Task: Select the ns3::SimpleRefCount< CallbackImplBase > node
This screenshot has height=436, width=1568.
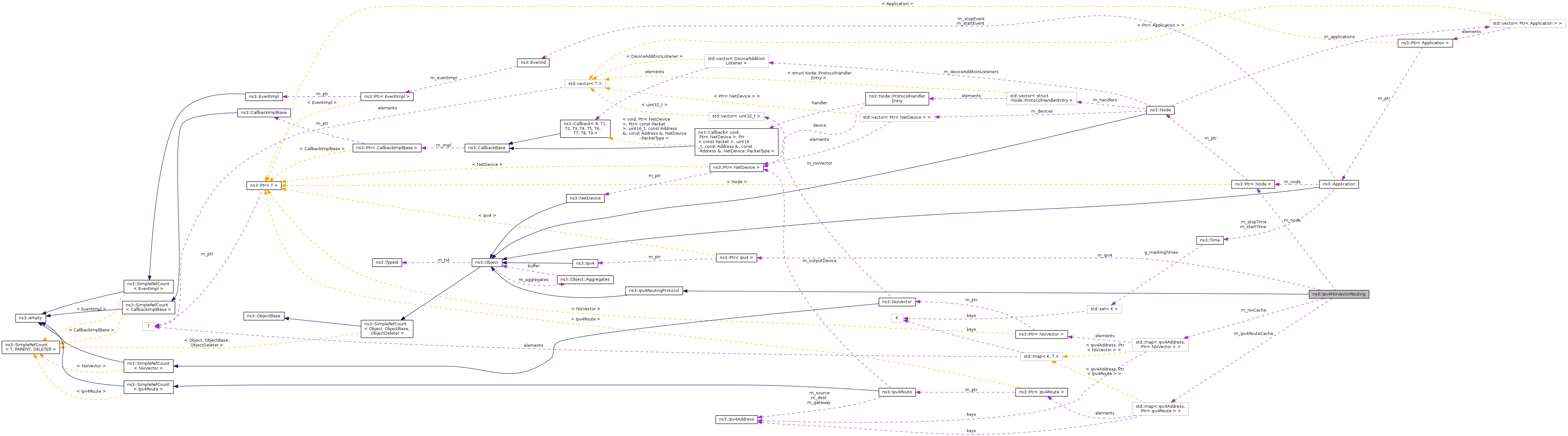Action: (x=148, y=307)
